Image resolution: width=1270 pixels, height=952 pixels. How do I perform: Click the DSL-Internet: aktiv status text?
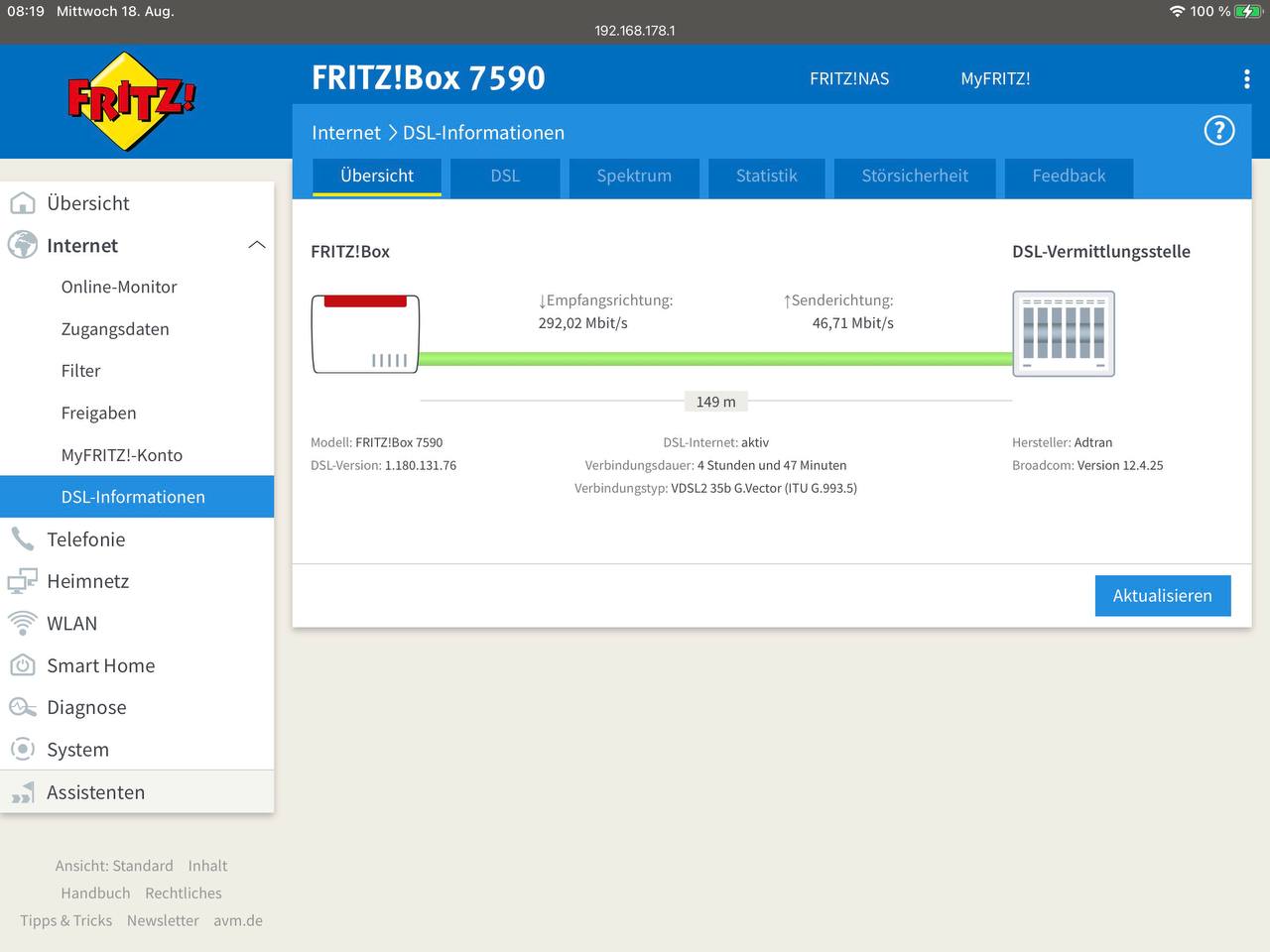[x=715, y=442]
